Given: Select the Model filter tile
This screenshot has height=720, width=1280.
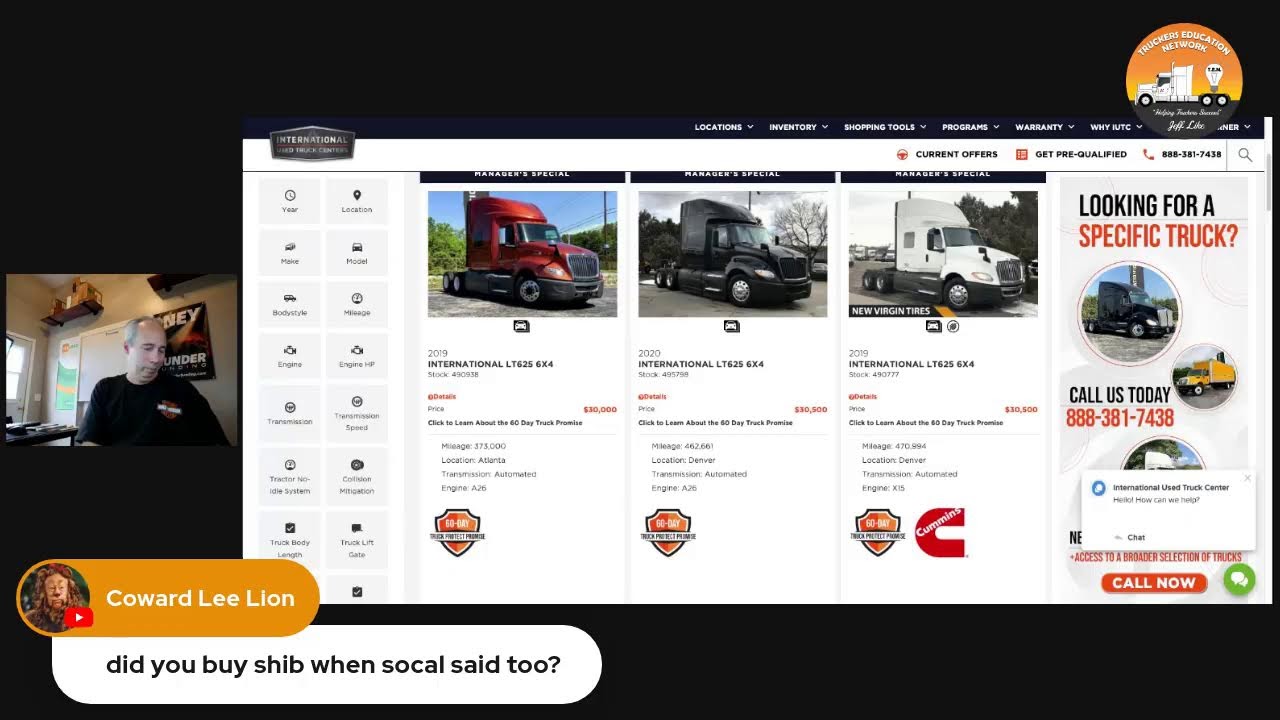Looking at the screenshot, I should pyautogui.click(x=357, y=253).
